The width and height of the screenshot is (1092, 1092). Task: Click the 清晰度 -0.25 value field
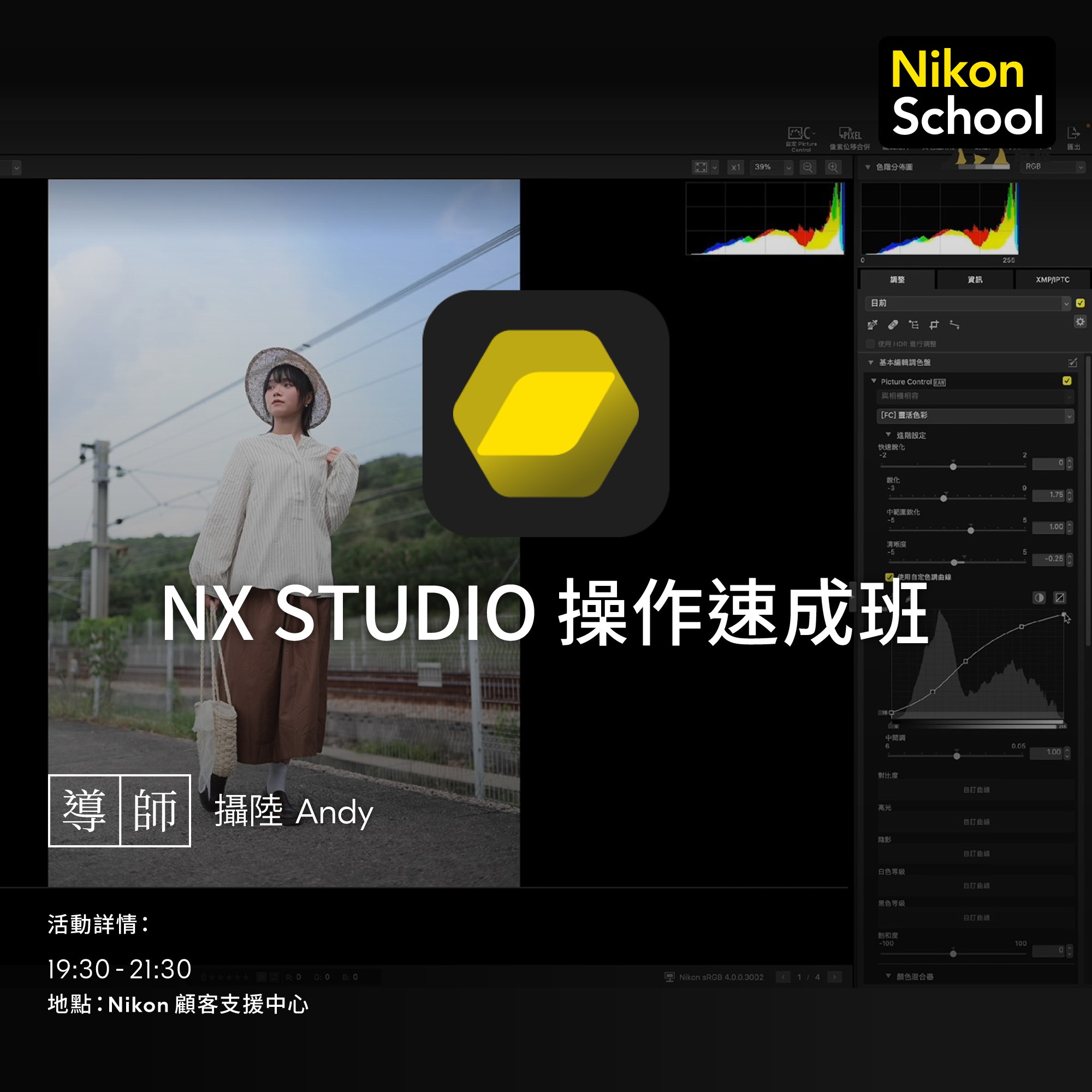tap(1048, 559)
